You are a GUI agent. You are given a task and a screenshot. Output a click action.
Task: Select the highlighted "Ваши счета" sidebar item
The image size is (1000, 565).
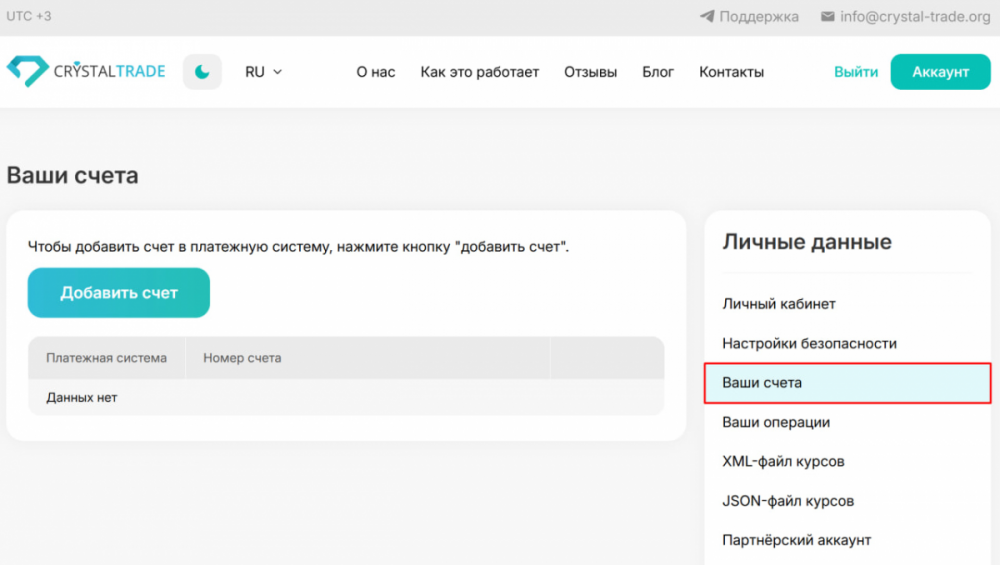[762, 383]
